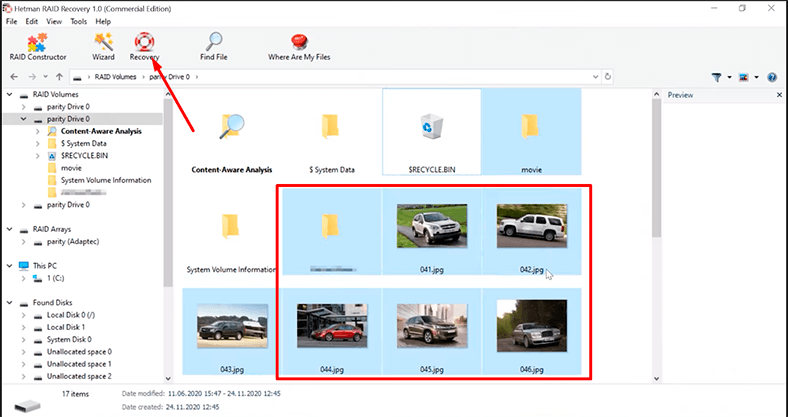Open the View menu
This screenshot has height=417, width=788.
point(54,22)
